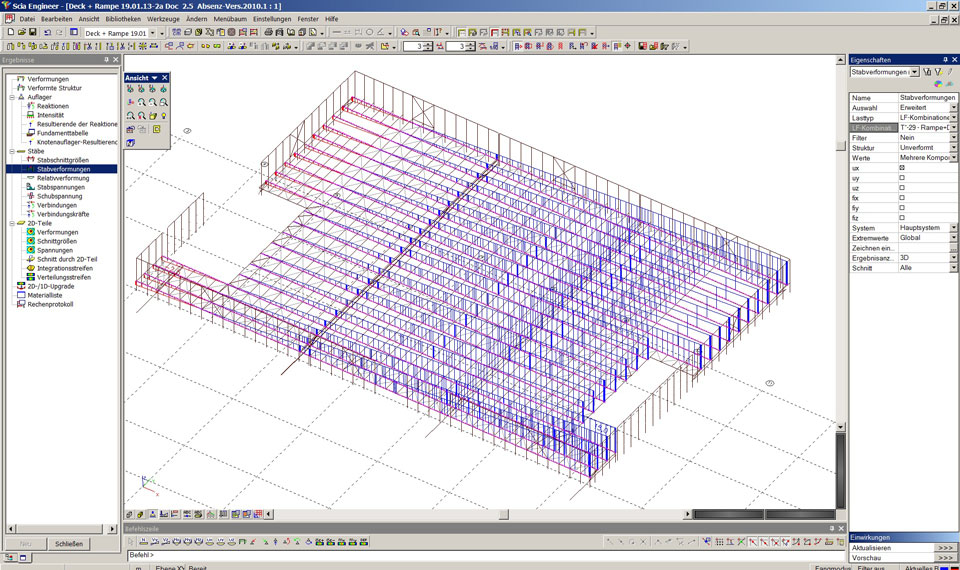
Task: Click the Undo arrow in the toolbar
Action: [x=48, y=32]
